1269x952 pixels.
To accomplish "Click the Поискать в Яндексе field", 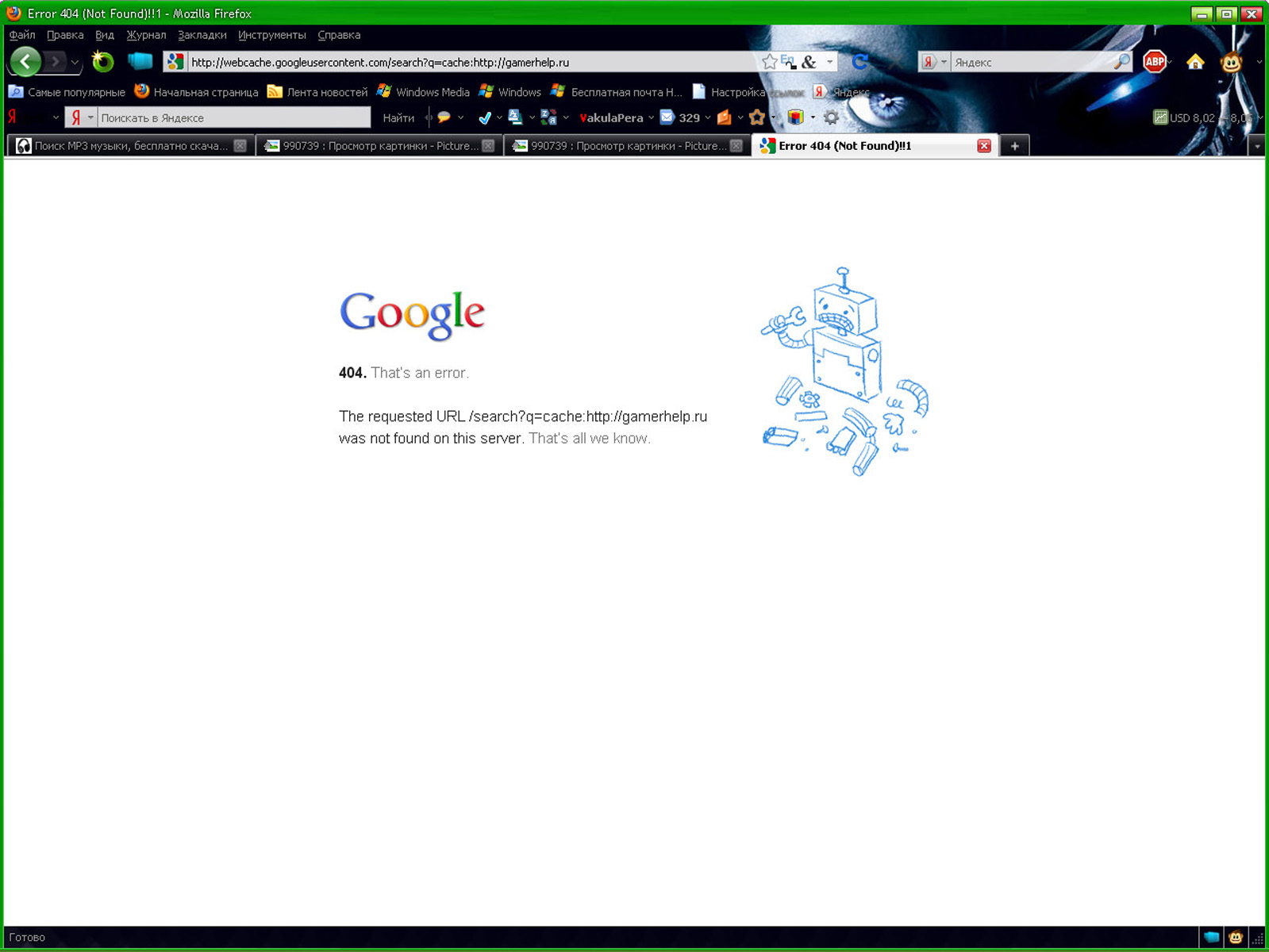I will click(x=234, y=117).
